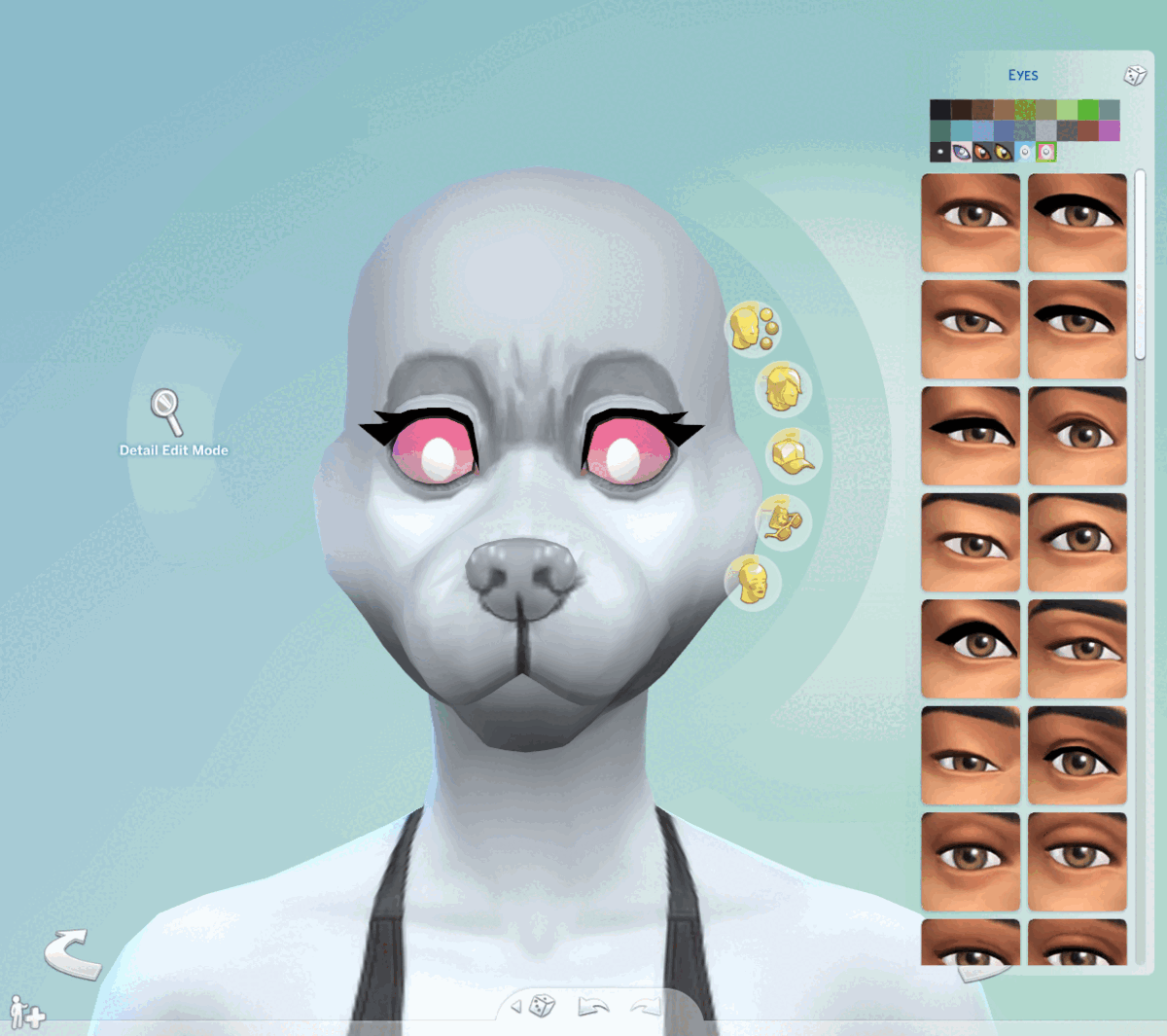Open the face makeup category icon

tap(753, 583)
